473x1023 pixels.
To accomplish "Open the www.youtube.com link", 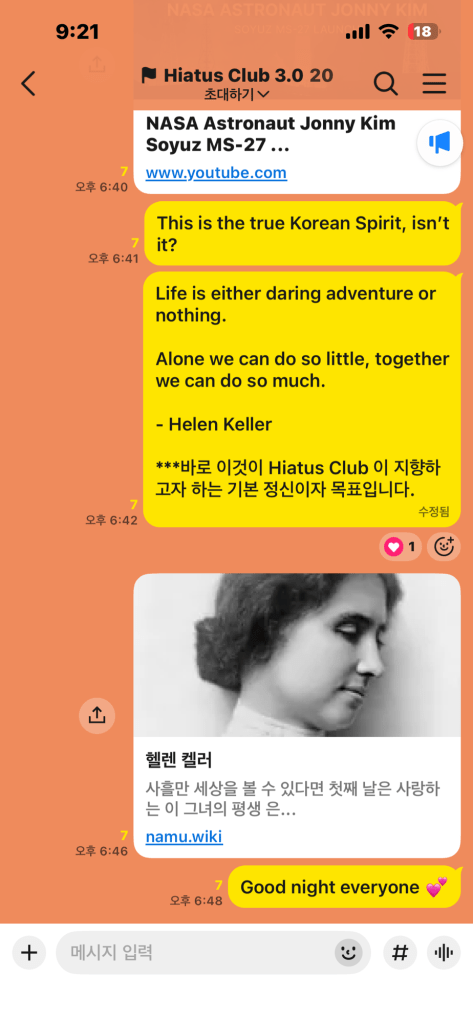I will tap(216, 173).
